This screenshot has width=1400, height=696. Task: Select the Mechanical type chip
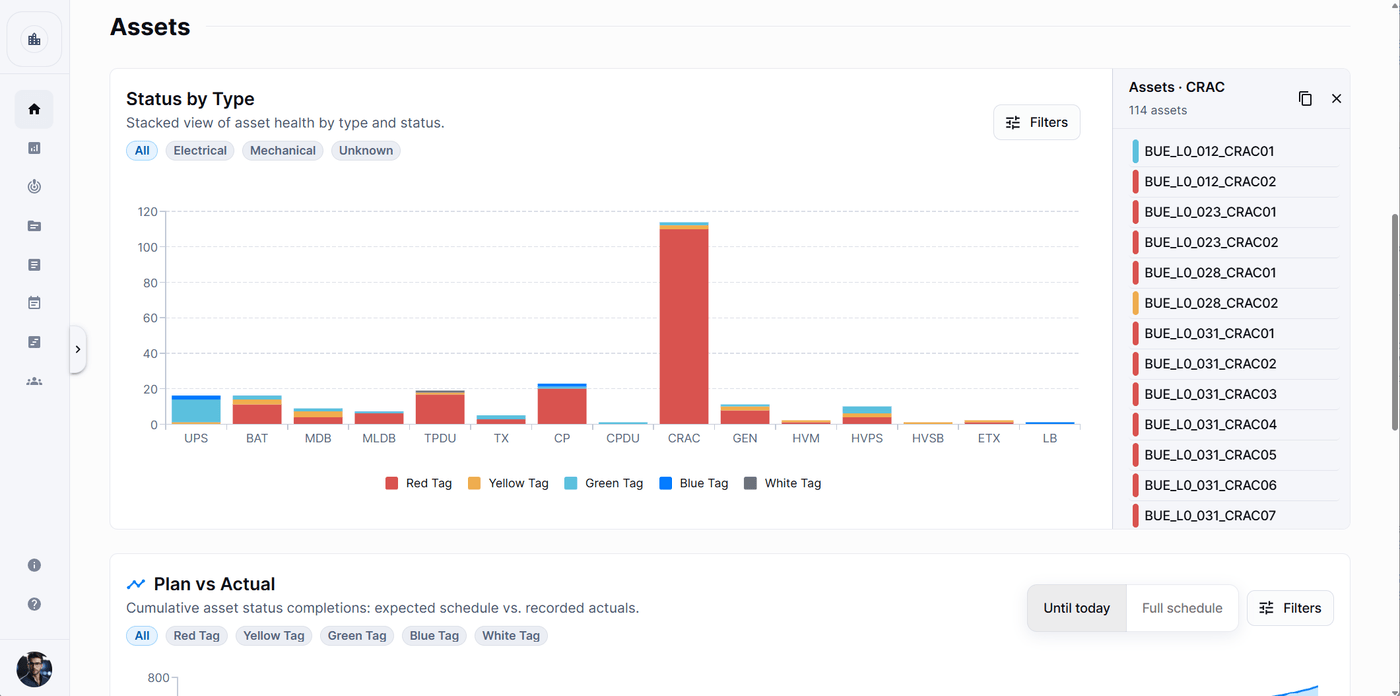tap(283, 151)
